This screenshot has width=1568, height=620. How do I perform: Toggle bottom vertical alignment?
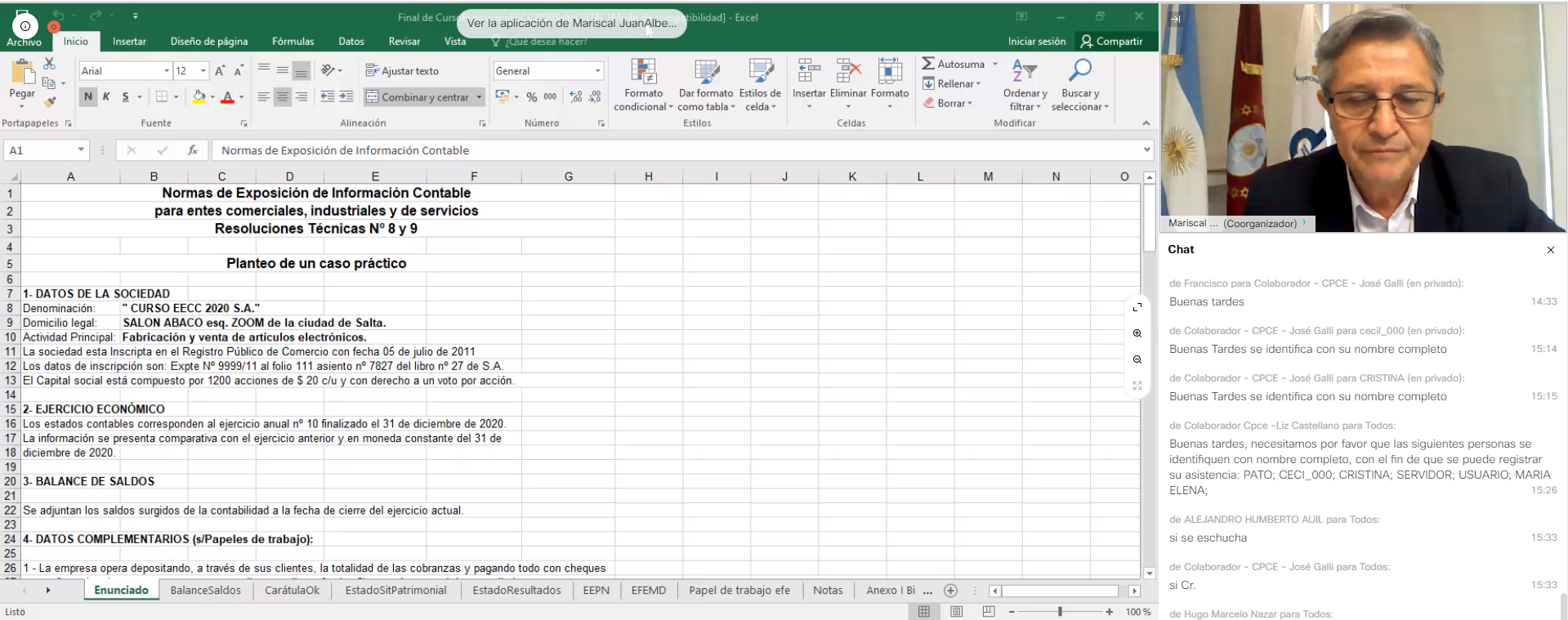point(302,71)
